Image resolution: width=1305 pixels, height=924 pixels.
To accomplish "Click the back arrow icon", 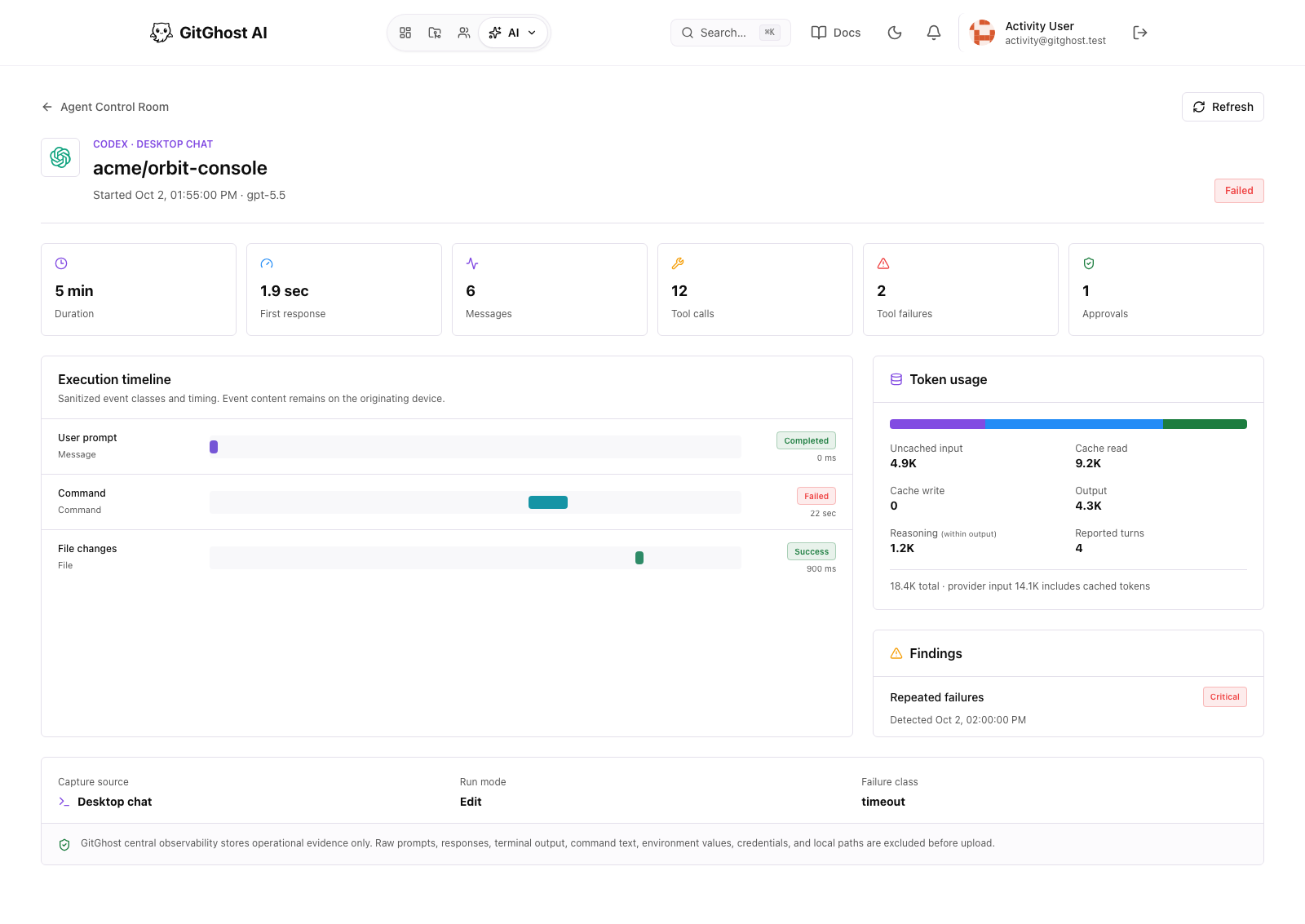I will pos(47,107).
